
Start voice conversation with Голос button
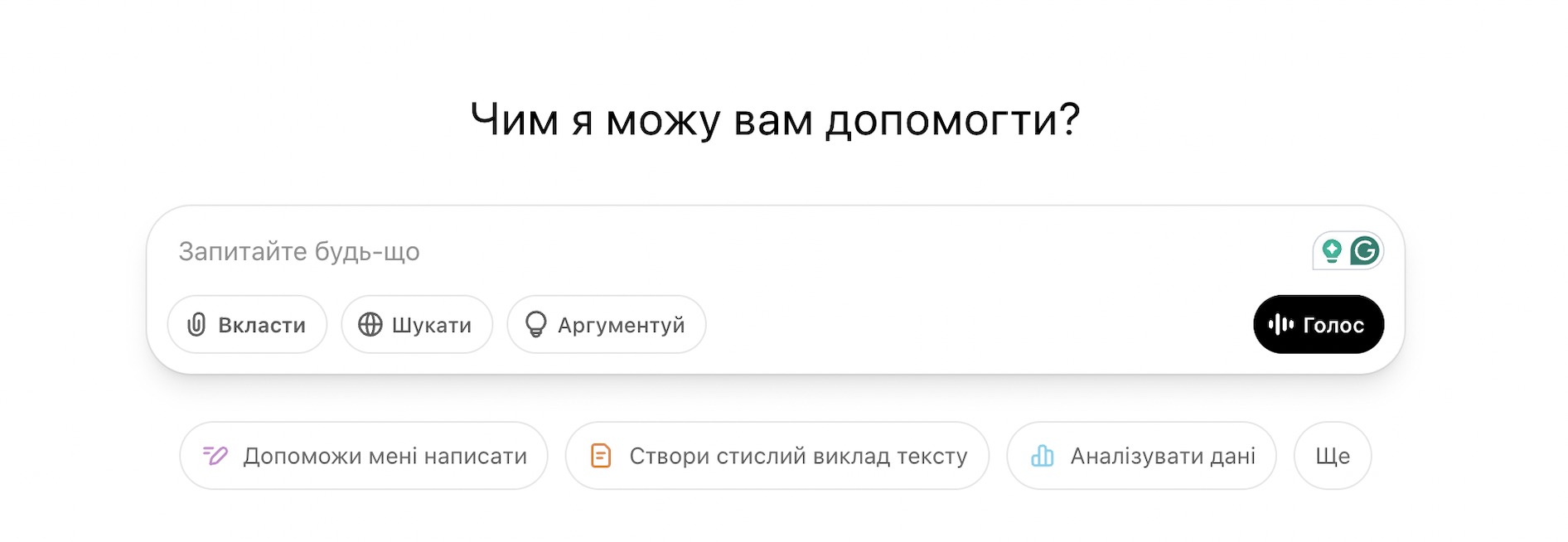[x=1318, y=324]
